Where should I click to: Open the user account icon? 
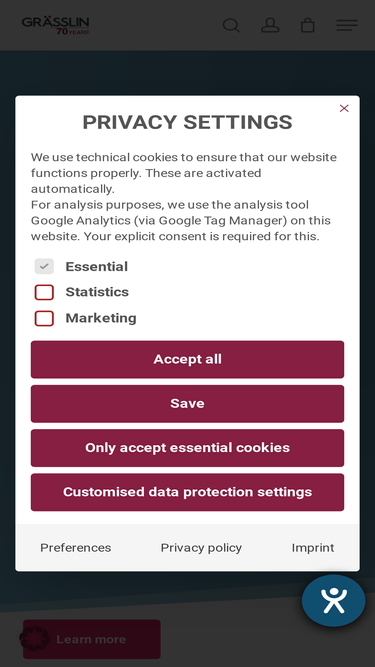coord(270,26)
